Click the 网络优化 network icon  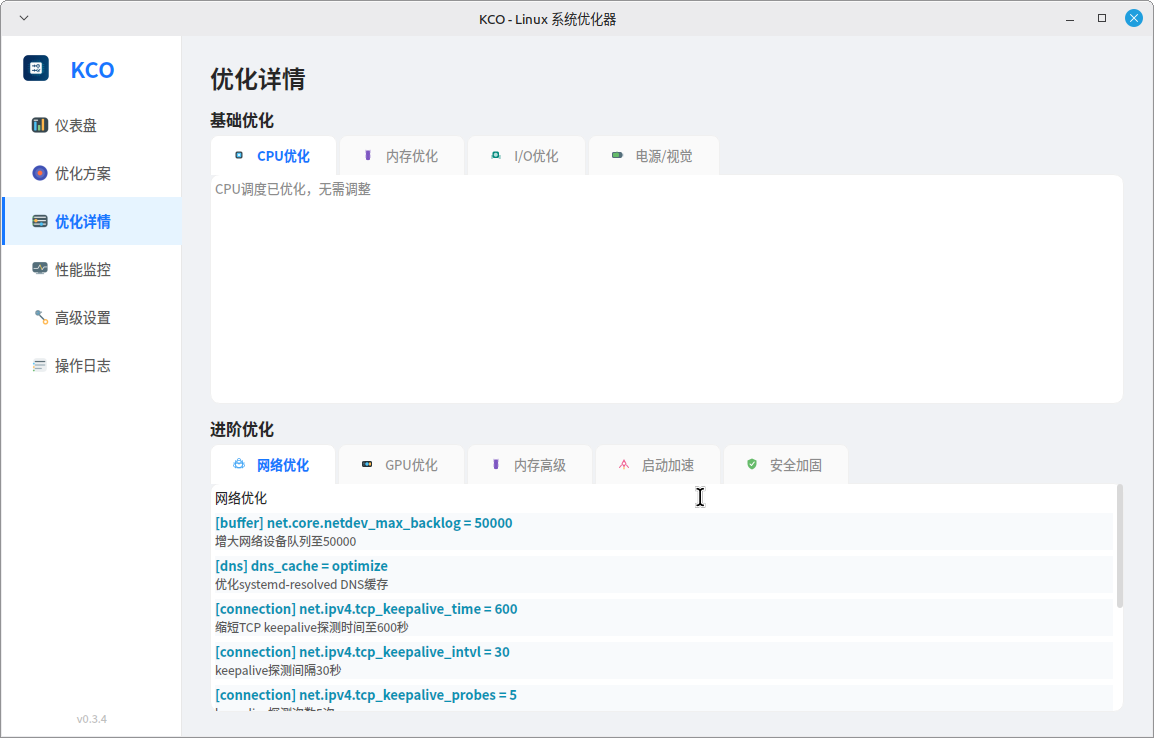point(239,464)
